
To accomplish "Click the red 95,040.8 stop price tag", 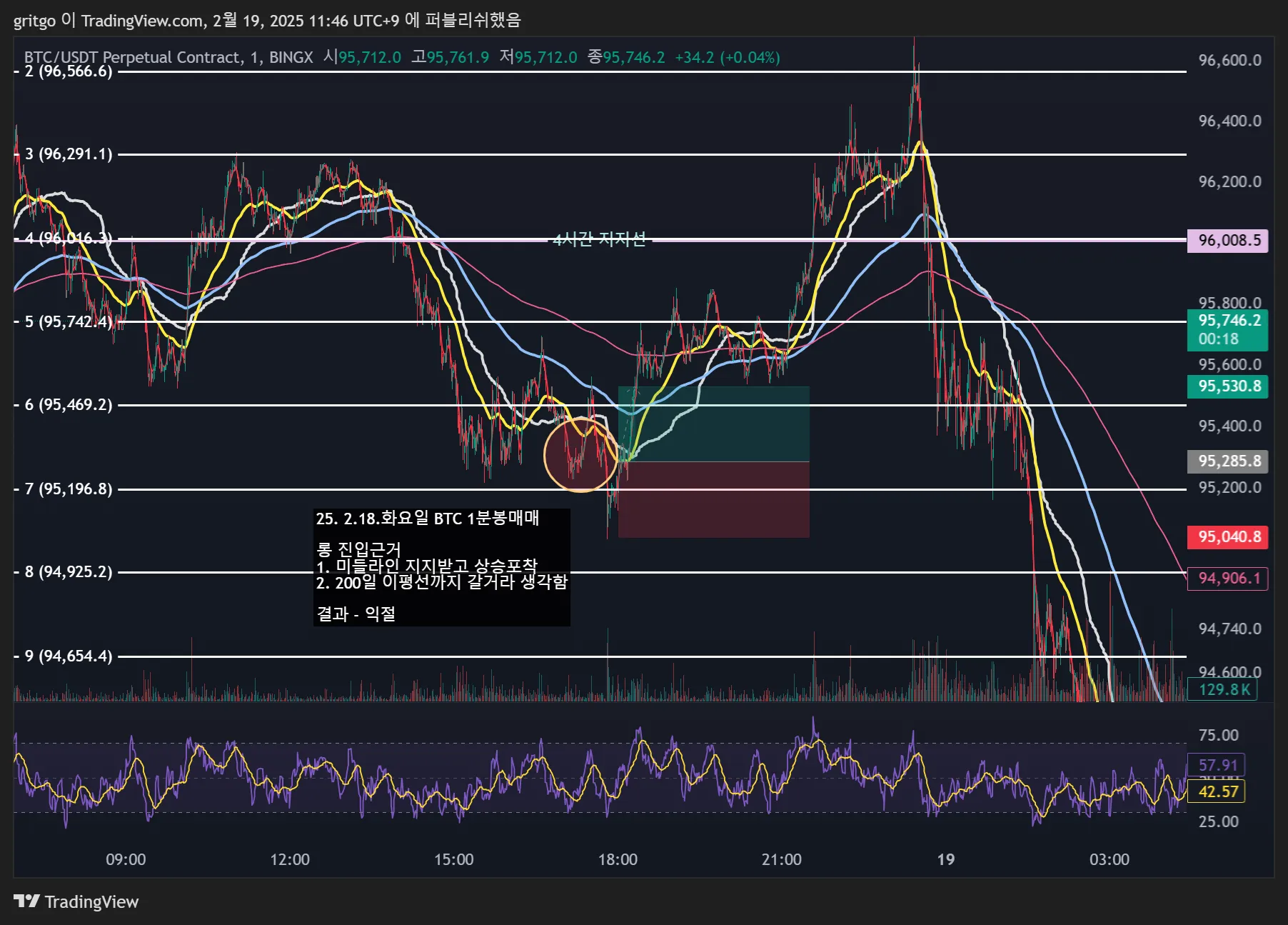I will [x=1227, y=537].
